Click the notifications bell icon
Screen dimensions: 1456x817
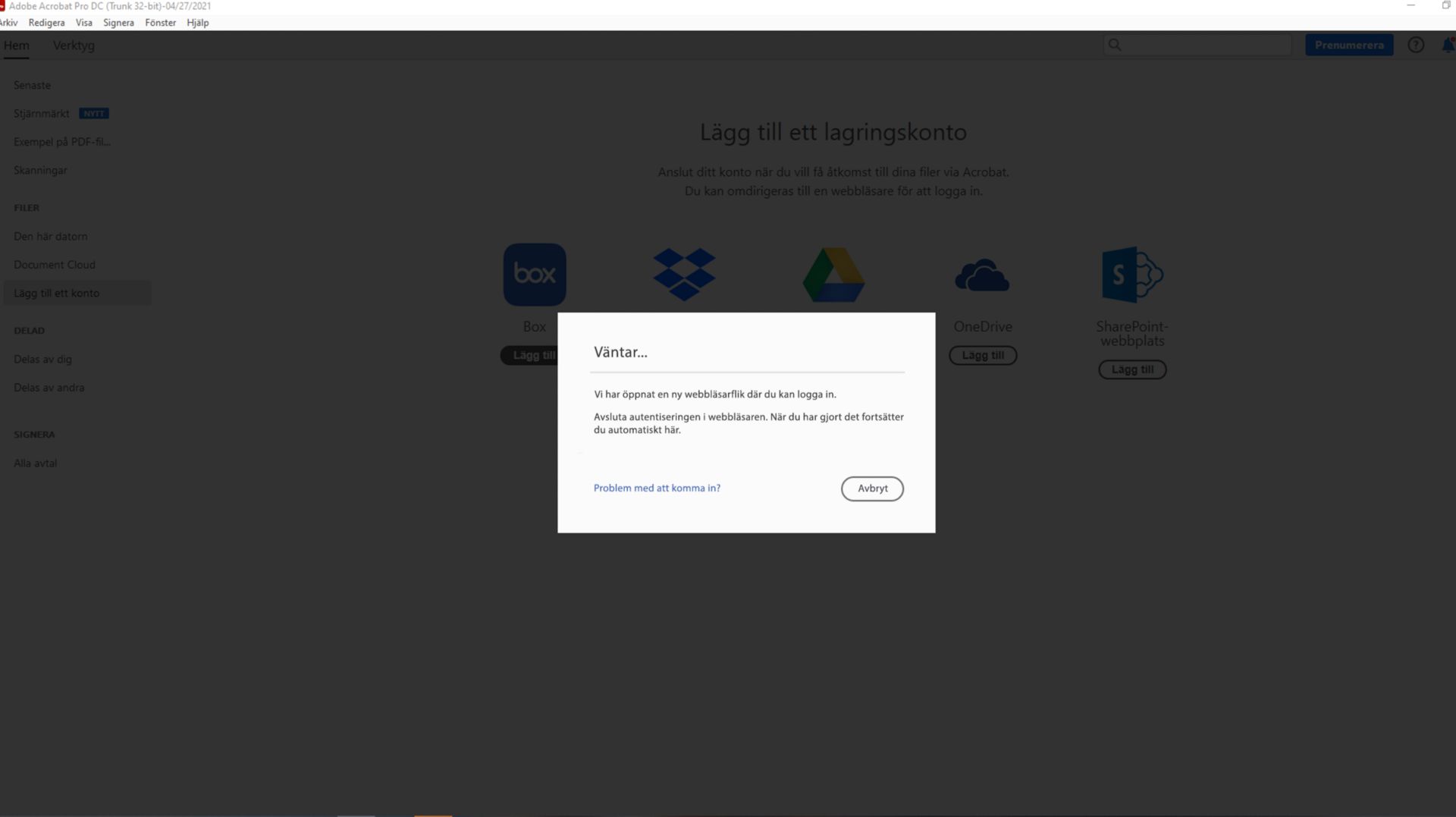pyautogui.click(x=1448, y=45)
